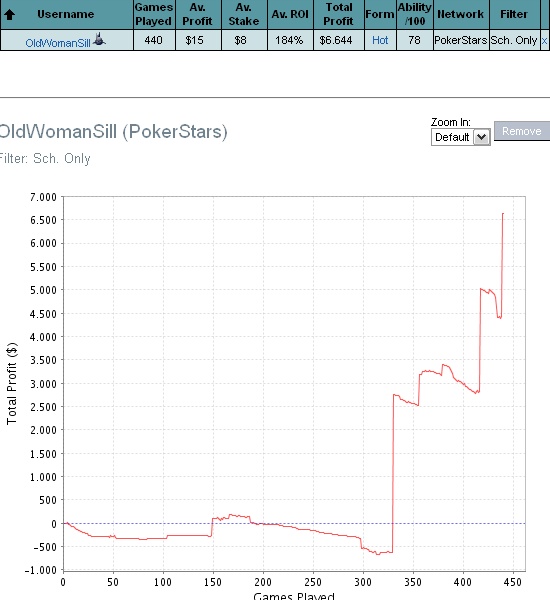
Task: Click the $6.644 total profit cell
Action: [x=336, y=40]
